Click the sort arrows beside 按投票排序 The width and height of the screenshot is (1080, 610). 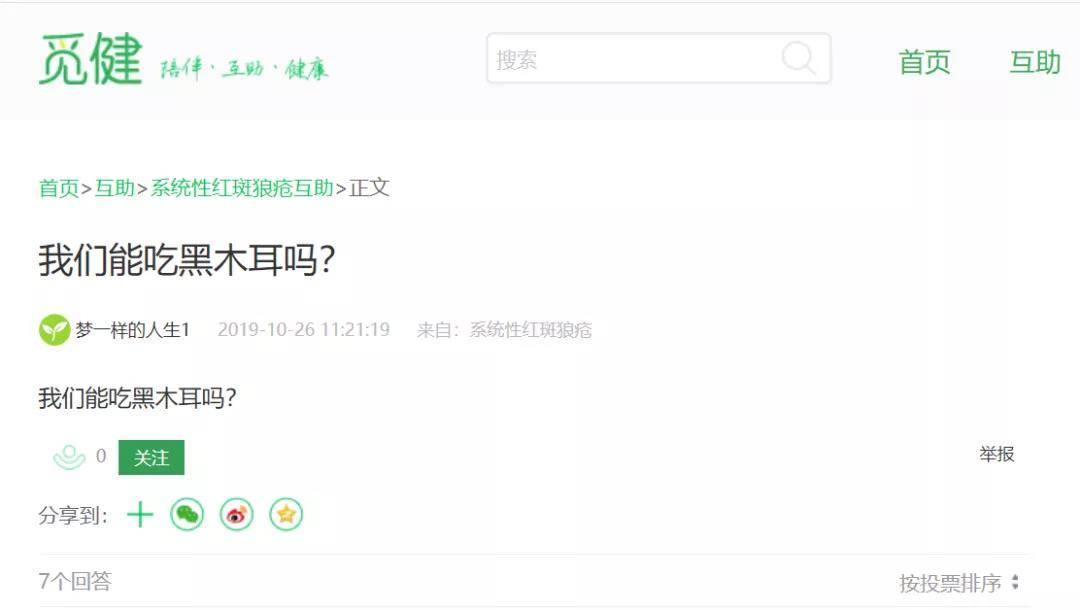tap(1015, 582)
